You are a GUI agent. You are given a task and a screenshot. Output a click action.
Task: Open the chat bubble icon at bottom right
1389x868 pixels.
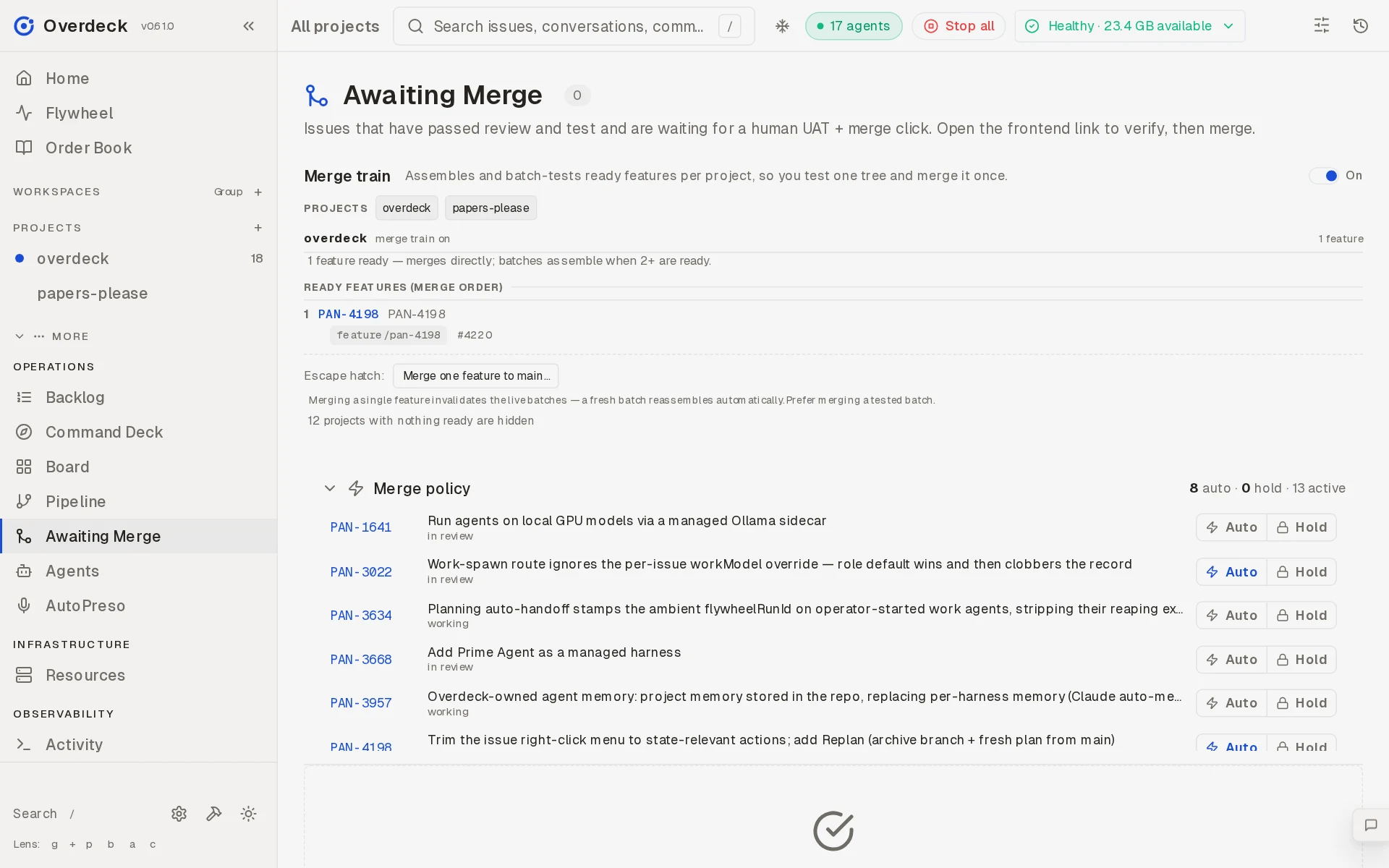pyautogui.click(x=1370, y=825)
